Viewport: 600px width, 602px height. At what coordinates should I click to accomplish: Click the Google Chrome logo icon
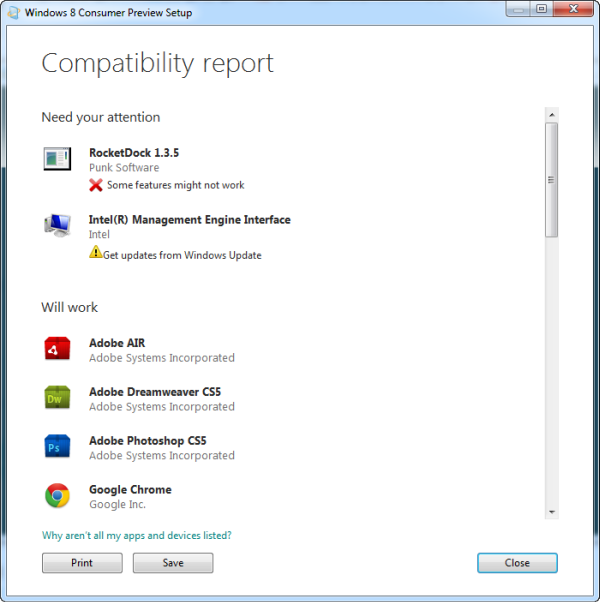coord(57,495)
